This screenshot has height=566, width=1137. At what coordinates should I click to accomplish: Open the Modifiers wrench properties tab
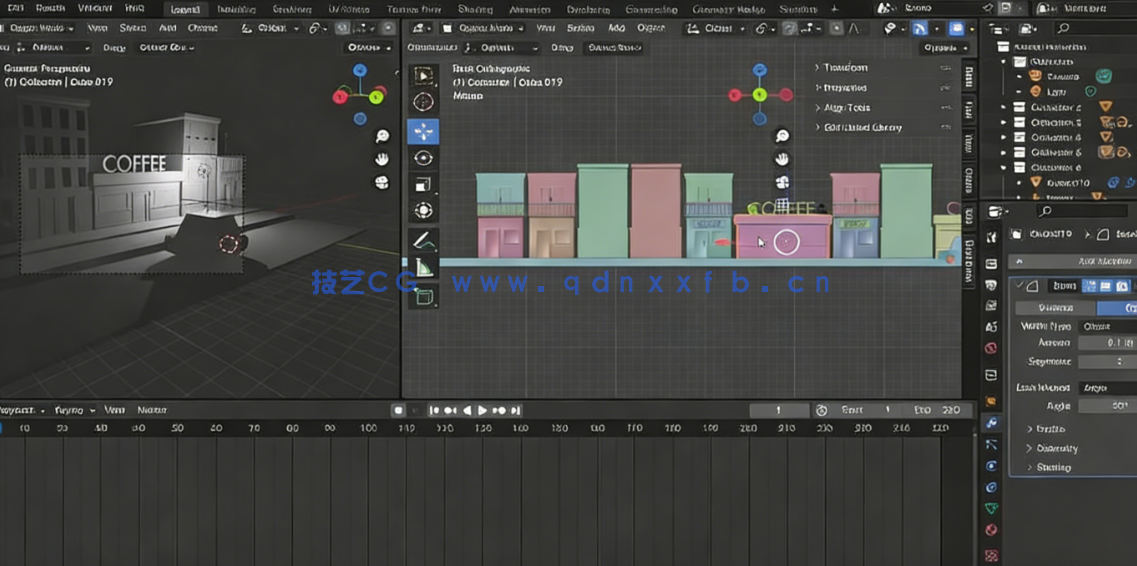(x=991, y=423)
